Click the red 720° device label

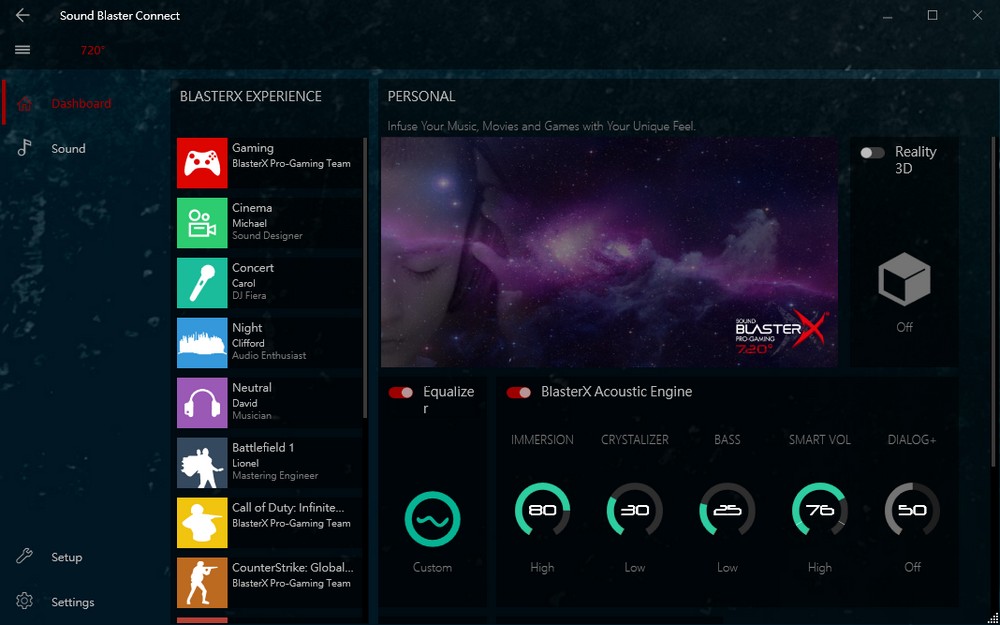(x=92, y=50)
